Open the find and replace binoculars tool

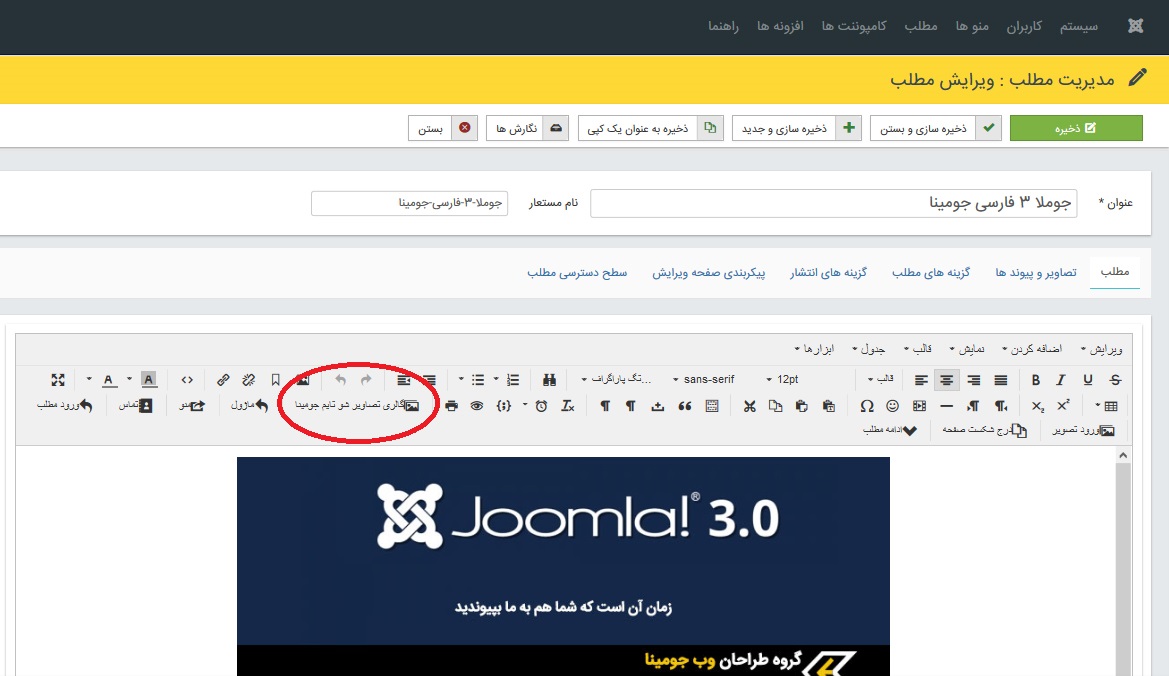(x=549, y=380)
